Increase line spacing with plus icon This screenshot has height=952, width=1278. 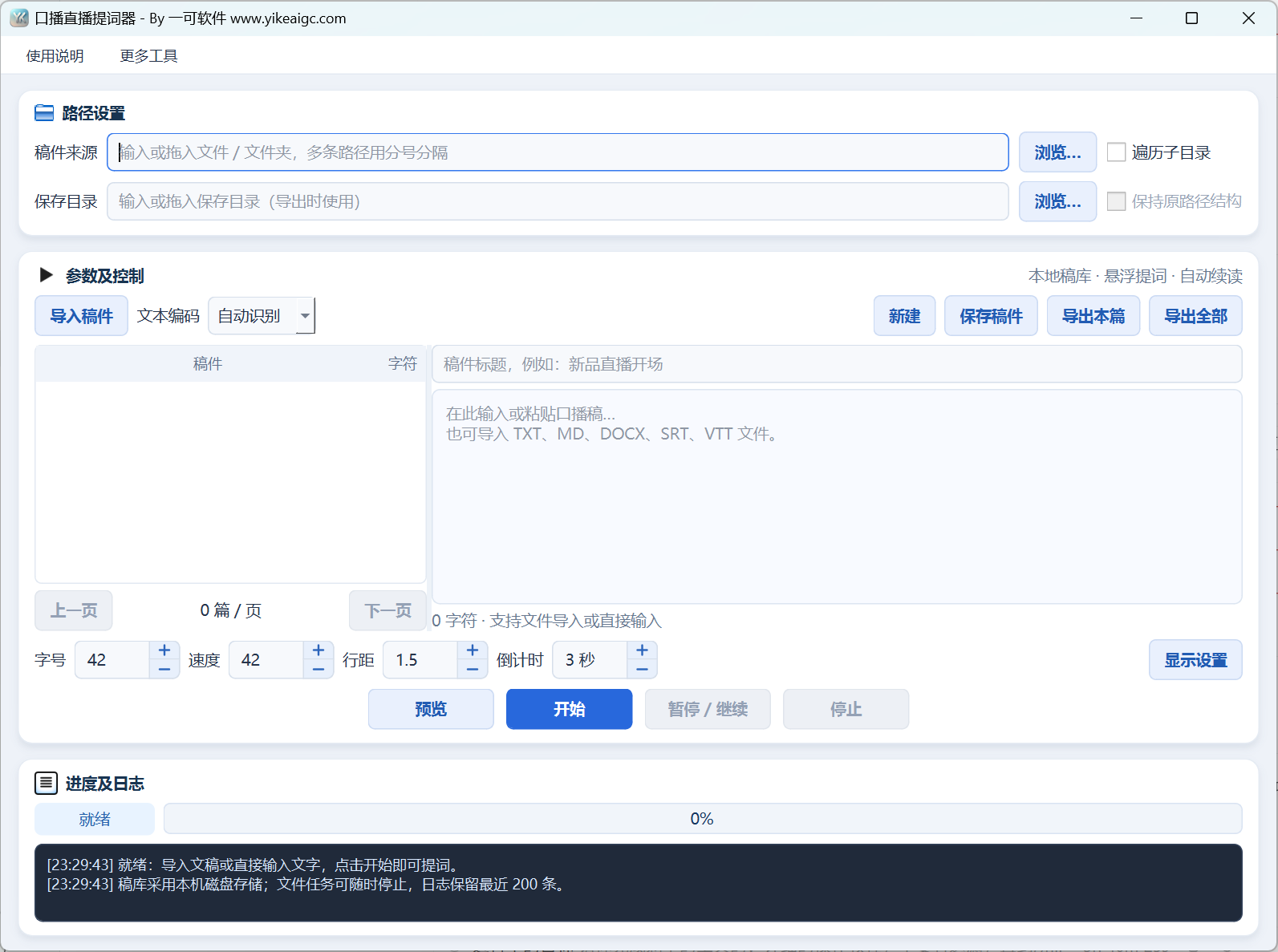coord(473,650)
